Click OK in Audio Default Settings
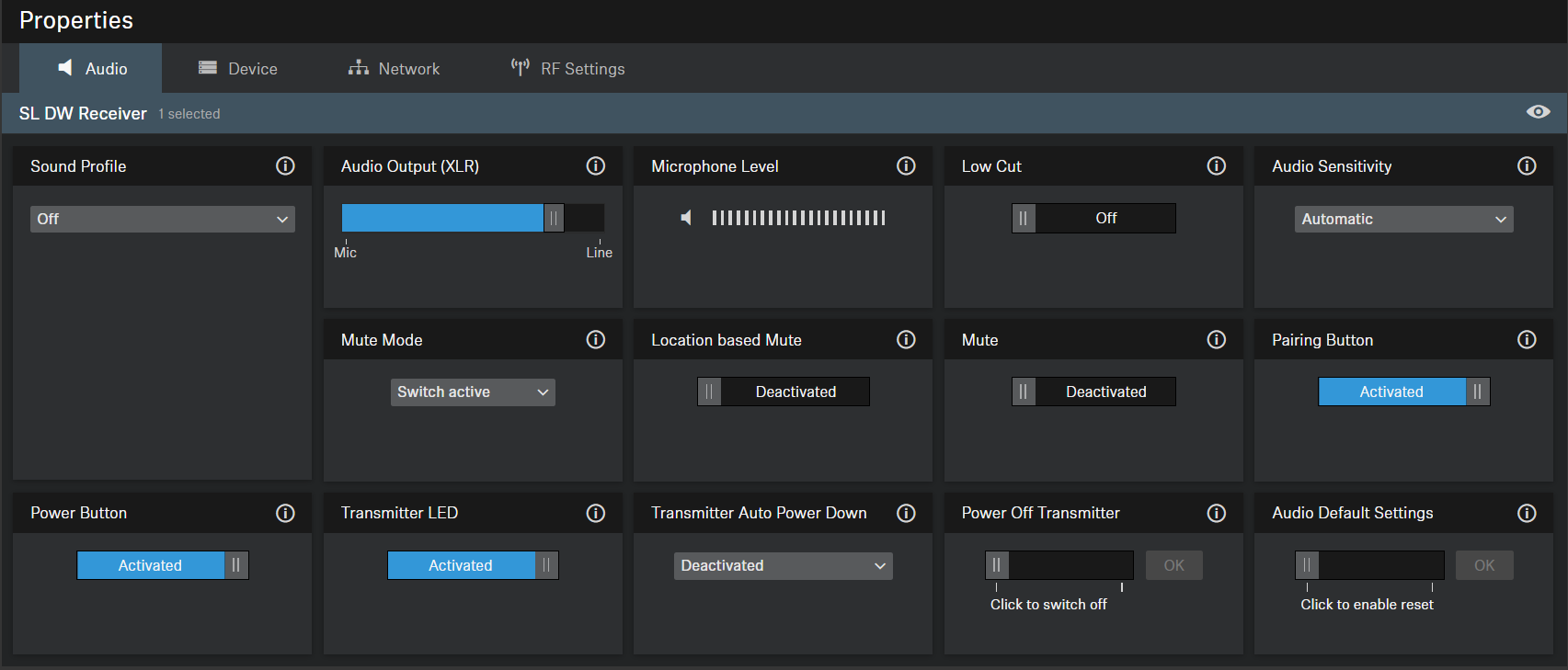Screen dimensions: 1568x670 pyautogui.click(x=1484, y=565)
